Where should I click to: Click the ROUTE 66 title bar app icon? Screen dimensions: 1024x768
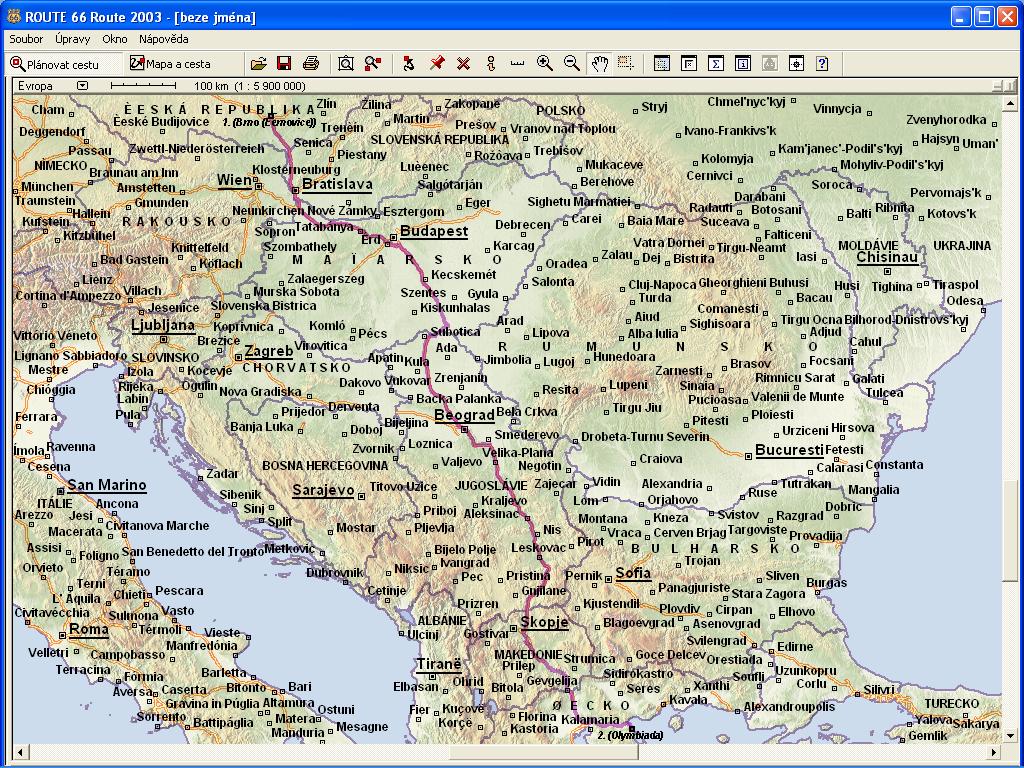(x=13, y=17)
